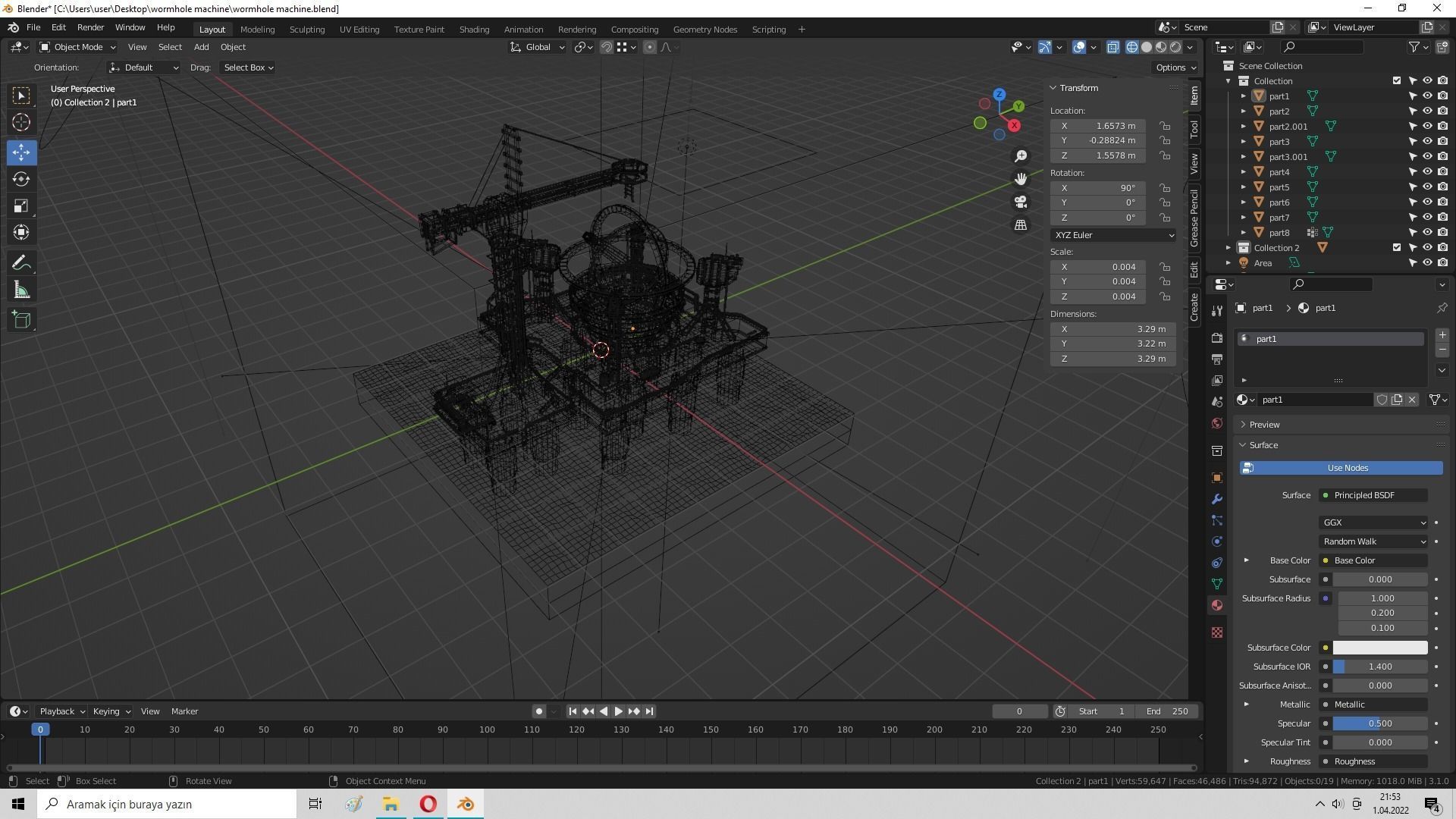Toggle lock on Rotation Z

pyautogui.click(x=1165, y=218)
